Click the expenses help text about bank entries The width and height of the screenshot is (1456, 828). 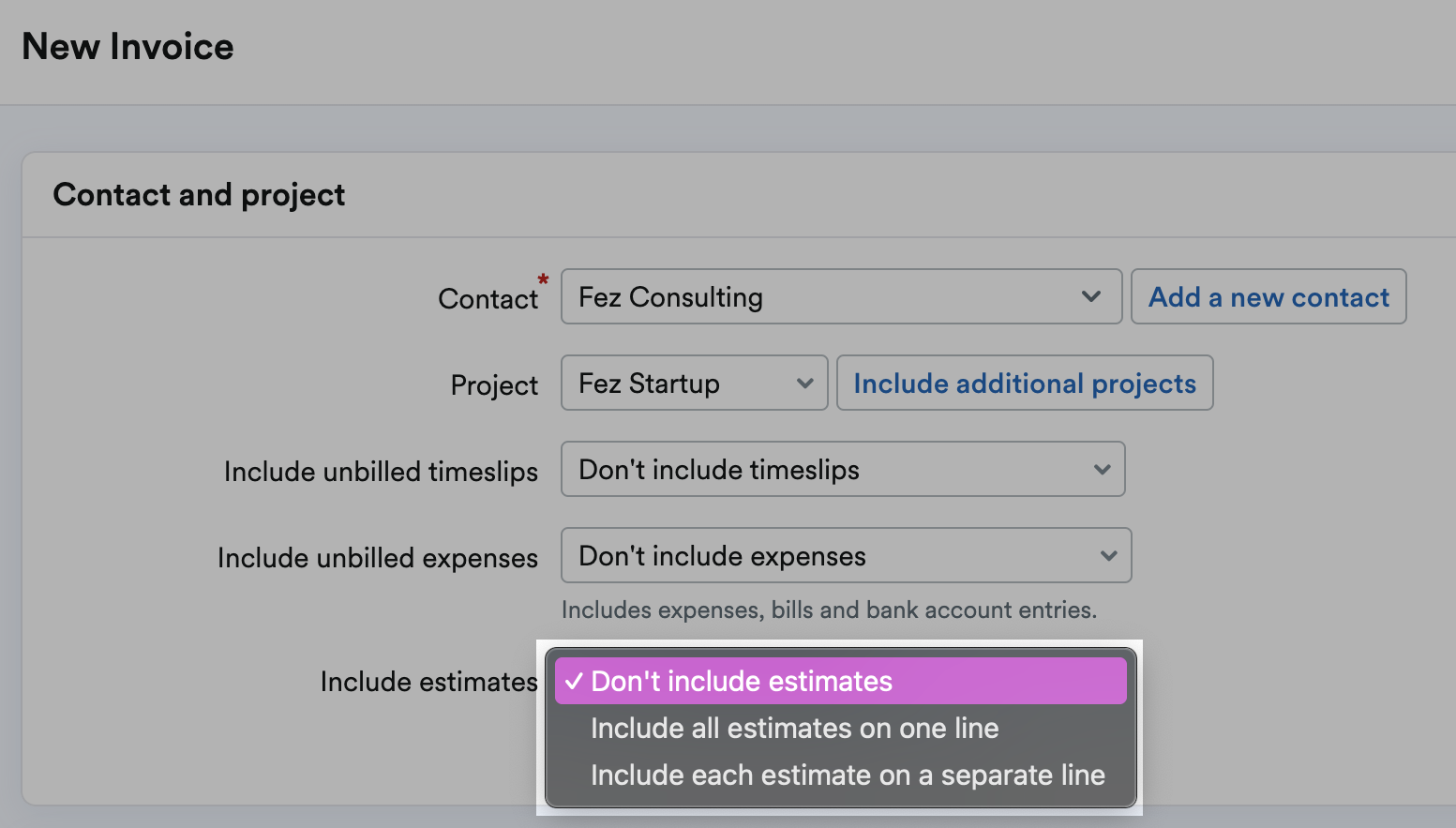[829, 610]
